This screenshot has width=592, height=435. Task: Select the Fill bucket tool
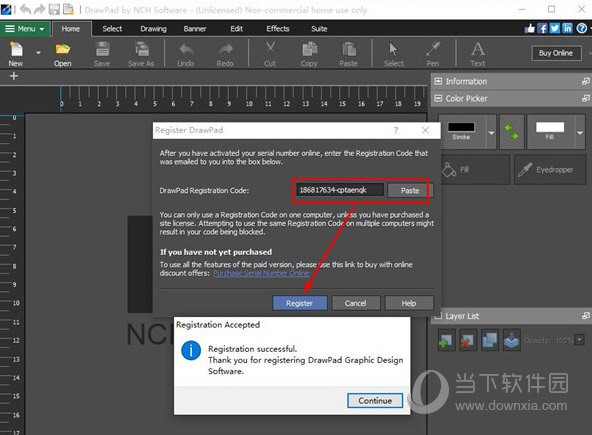tap(475, 170)
